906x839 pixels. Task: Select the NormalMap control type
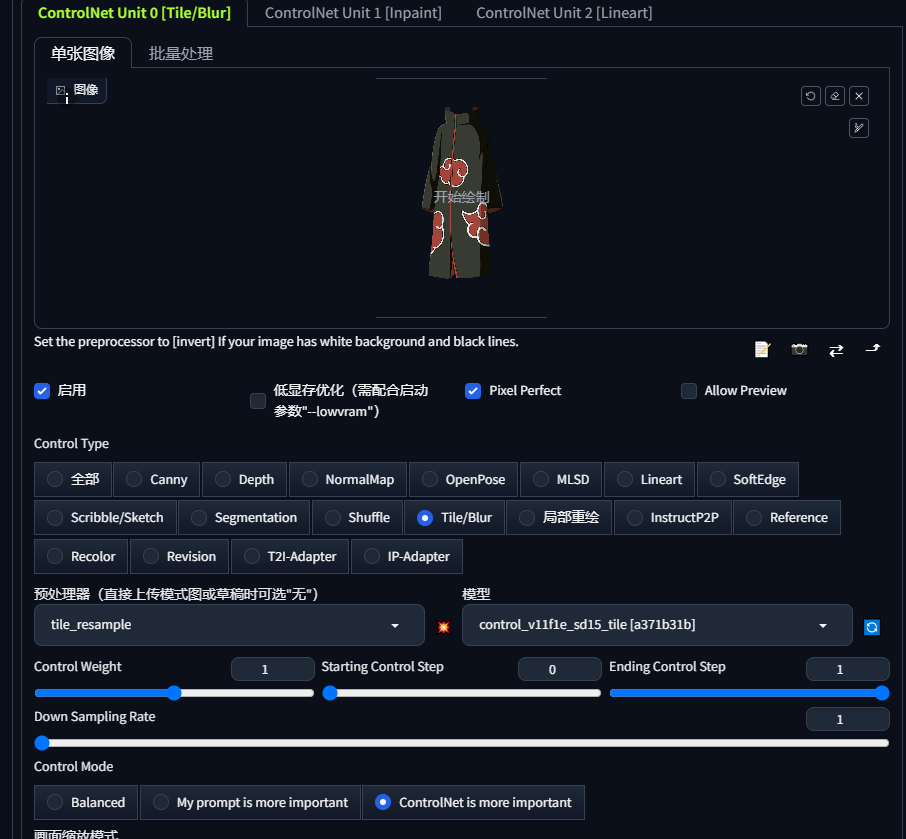click(348, 480)
